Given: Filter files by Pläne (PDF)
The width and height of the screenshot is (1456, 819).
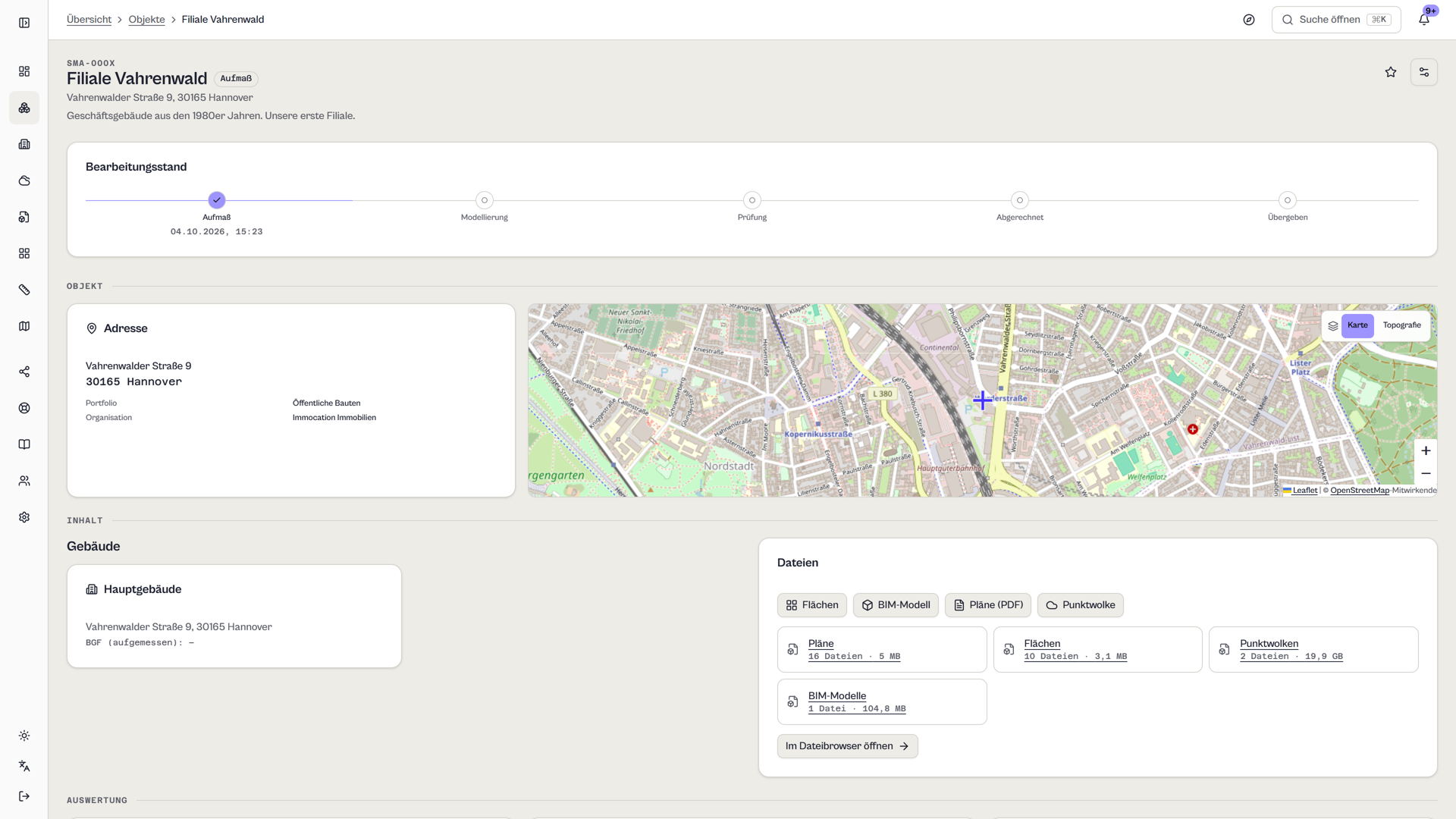Looking at the screenshot, I should coord(988,605).
